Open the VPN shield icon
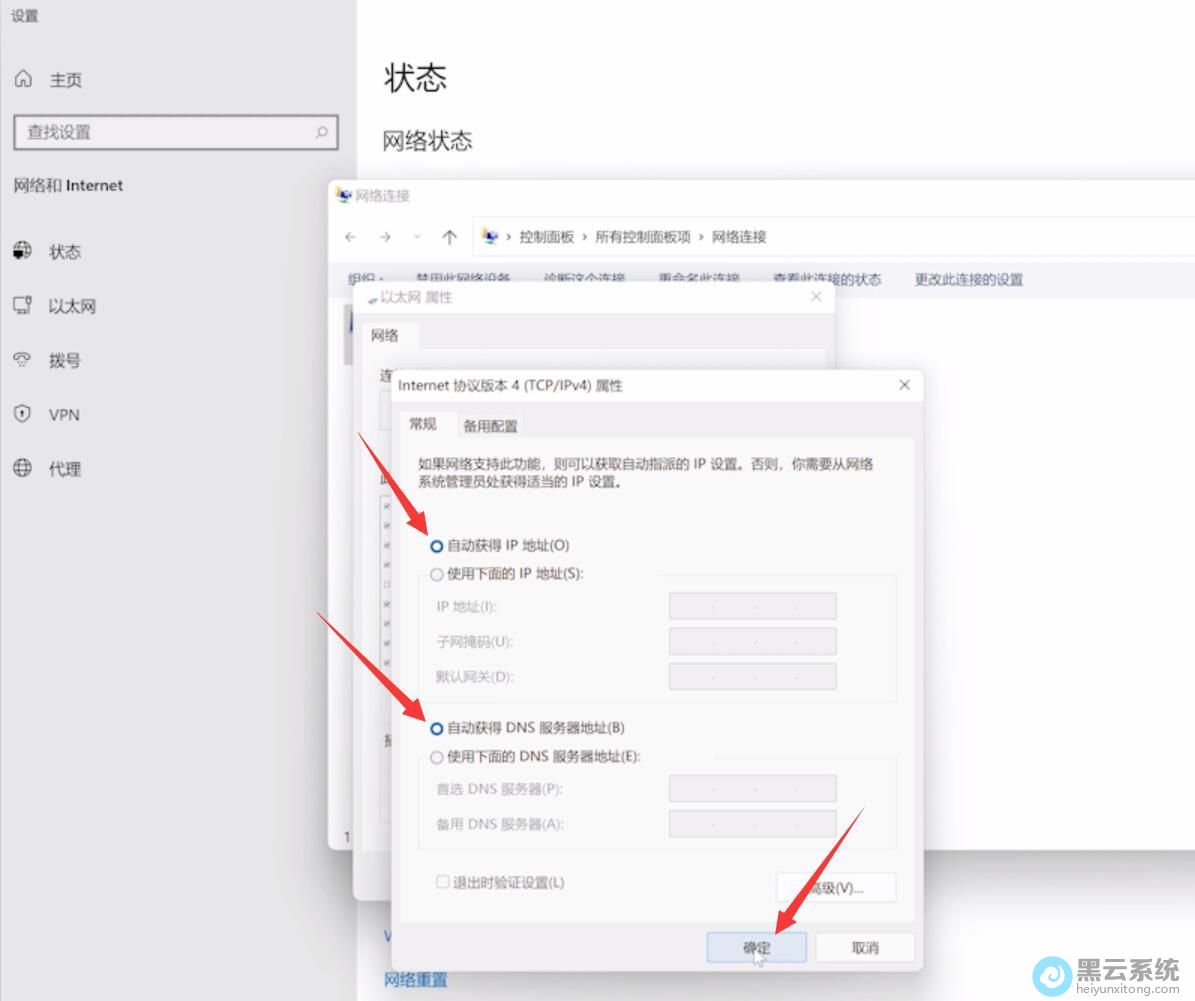Viewport: 1195px width, 1001px height. coord(23,414)
